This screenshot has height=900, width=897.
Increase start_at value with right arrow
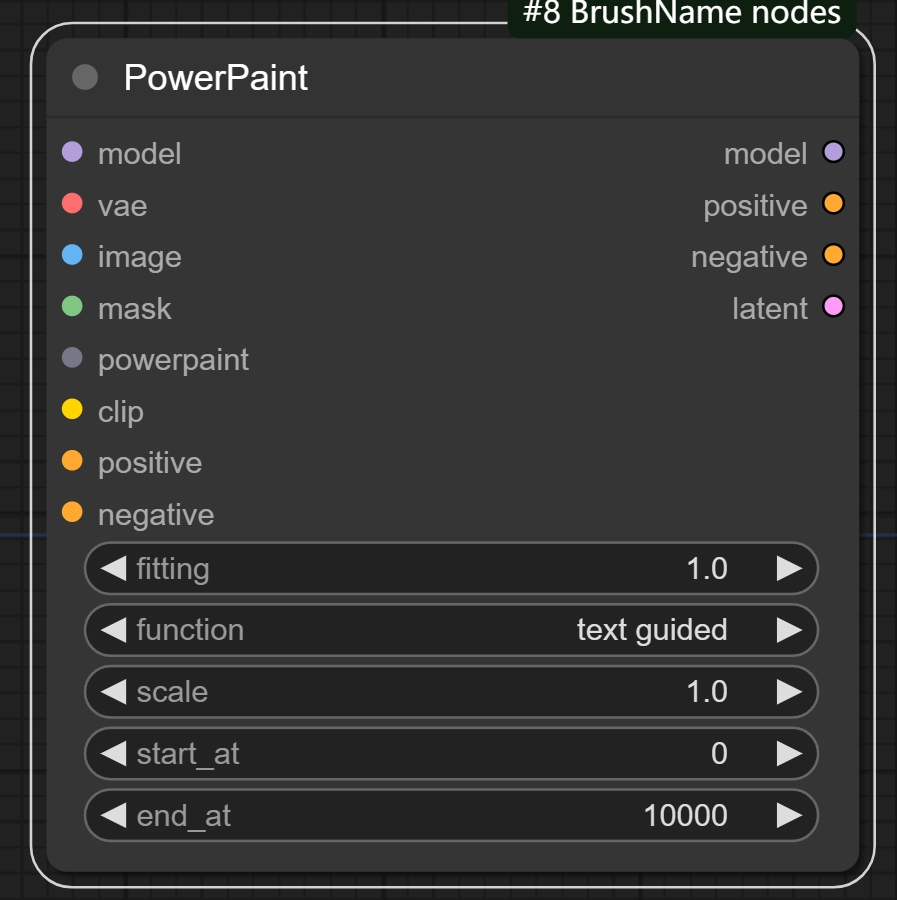(789, 754)
